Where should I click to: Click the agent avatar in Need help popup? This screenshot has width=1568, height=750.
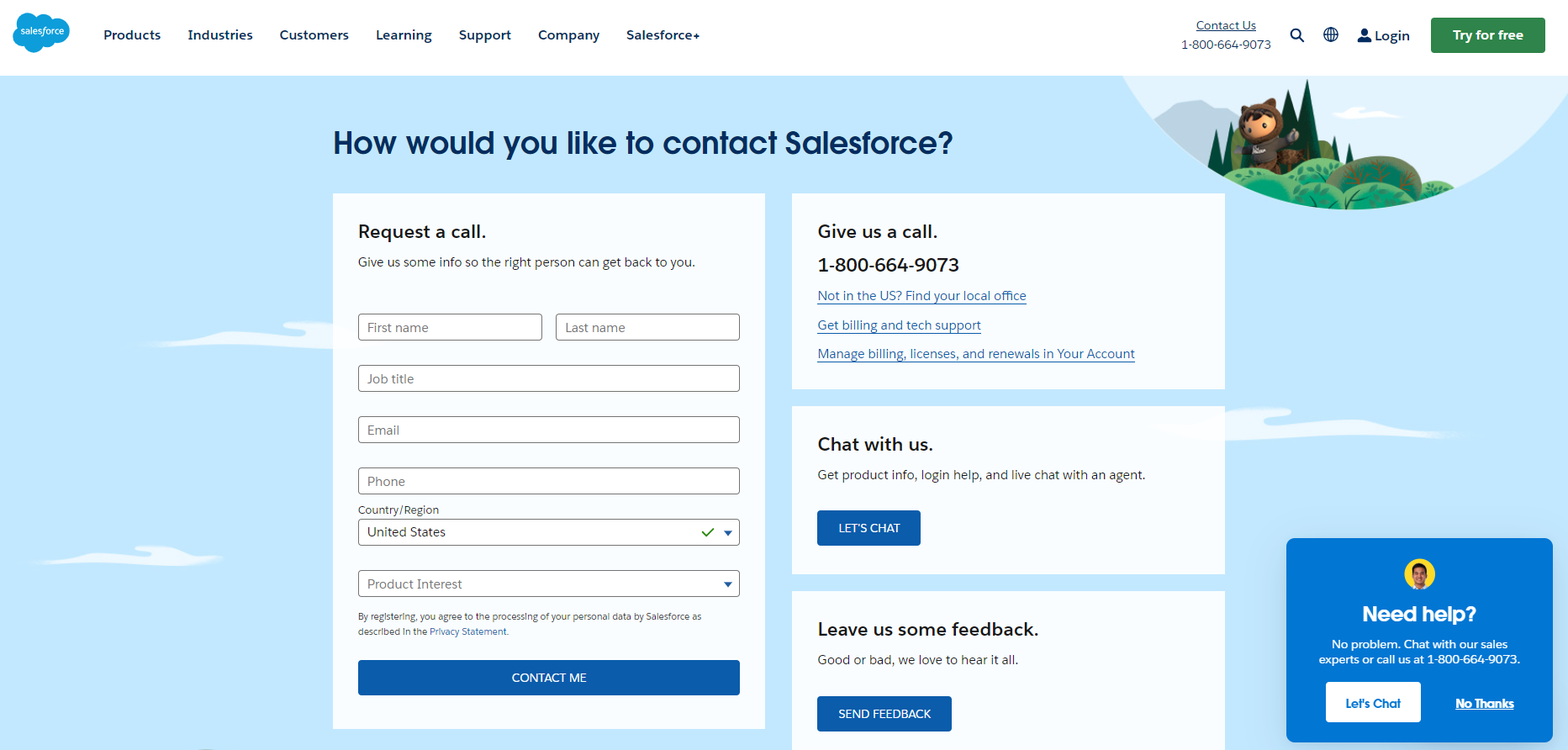tap(1418, 575)
